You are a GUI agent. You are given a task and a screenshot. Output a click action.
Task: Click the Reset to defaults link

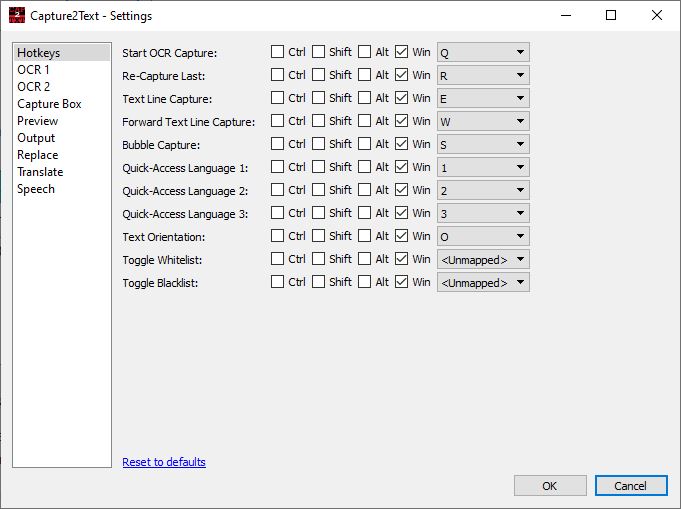point(164,462)
